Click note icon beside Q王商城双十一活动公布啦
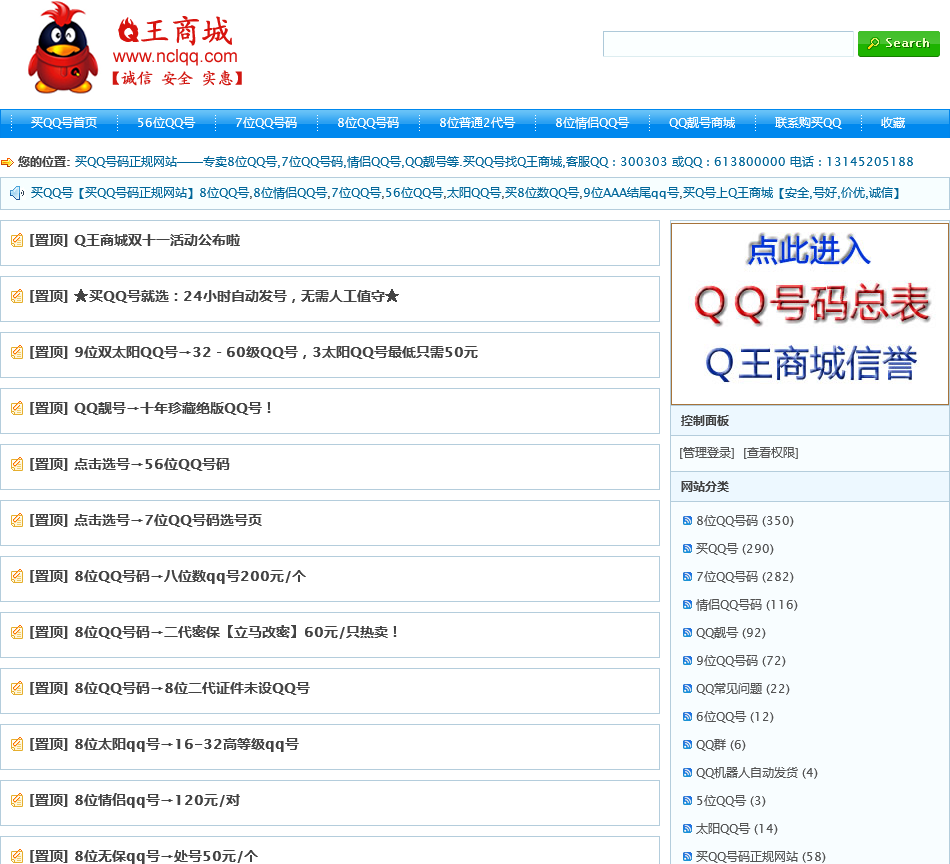950x864 pixels. tap(17, 241)
